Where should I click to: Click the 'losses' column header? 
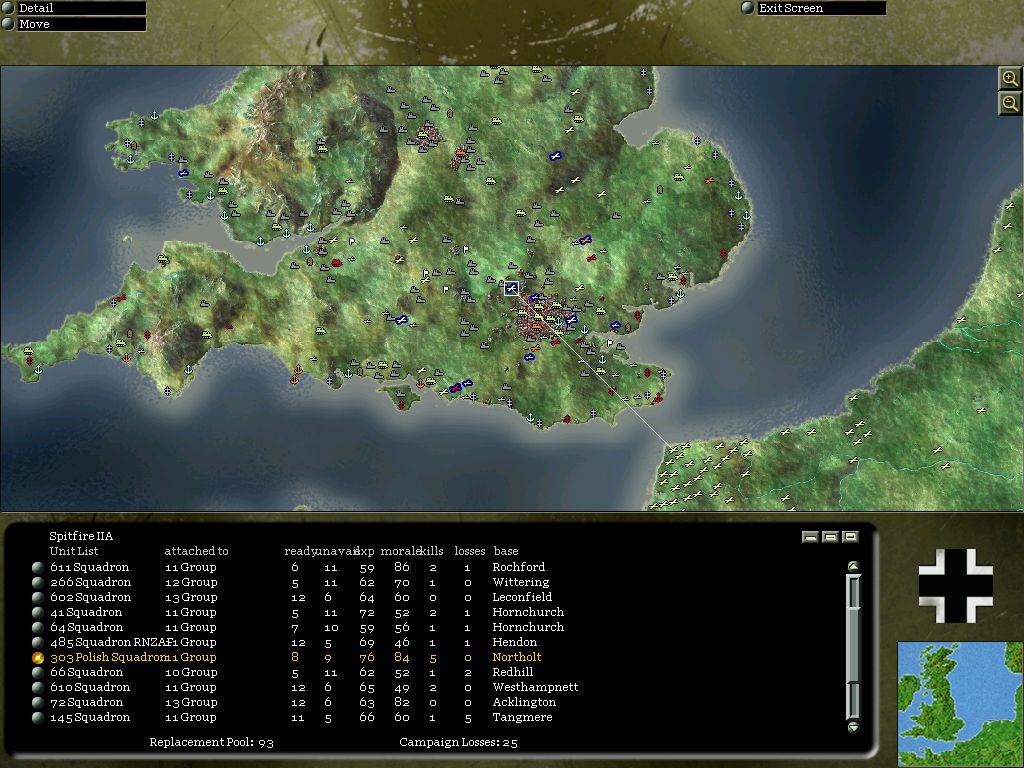[470, 551]
